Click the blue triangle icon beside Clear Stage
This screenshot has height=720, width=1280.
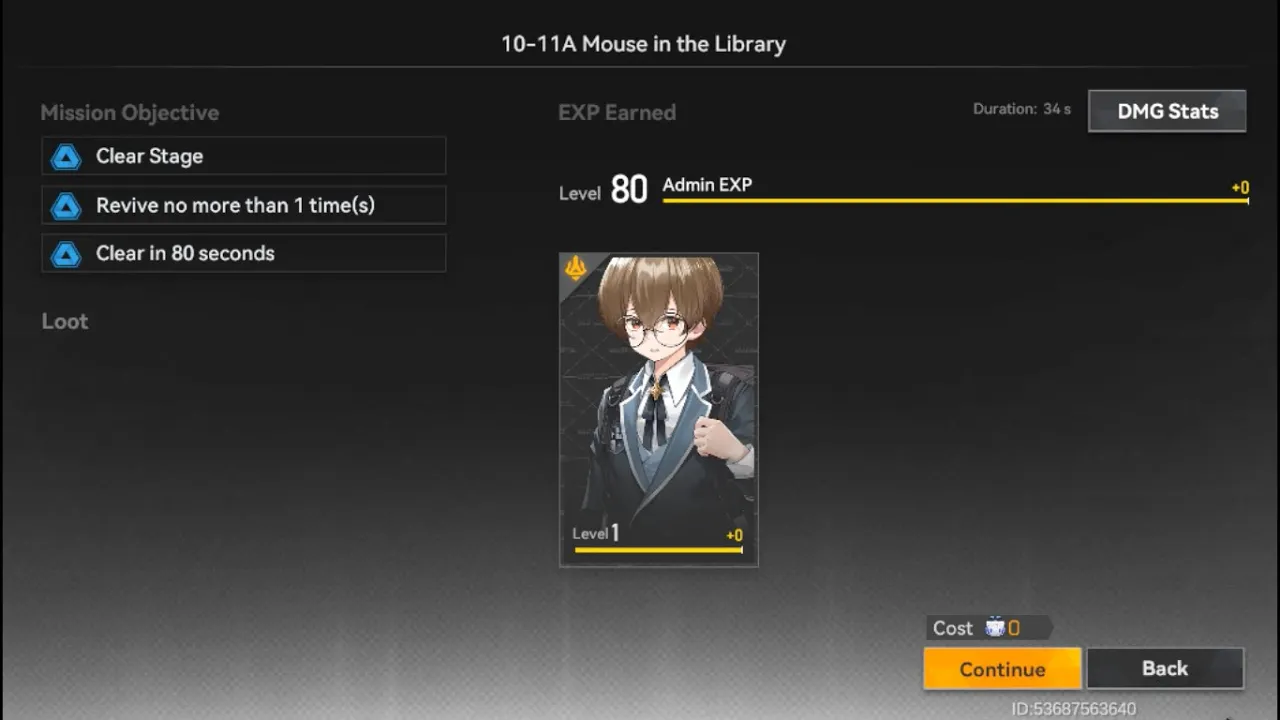[x=66, y=156]
